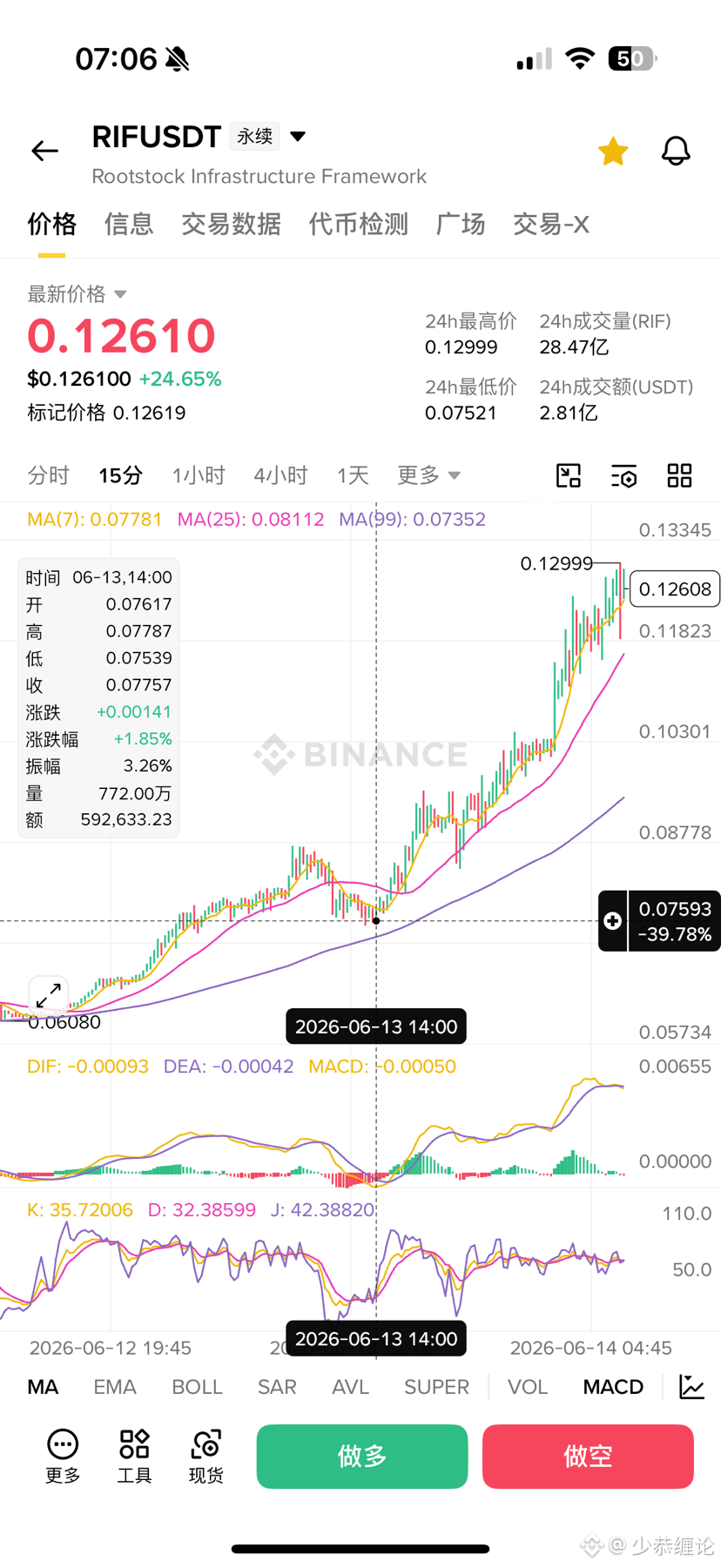Viewport: 721px width, 1568px height.
Task: Select the 分时 chart interval
Action: pos(48,475)
